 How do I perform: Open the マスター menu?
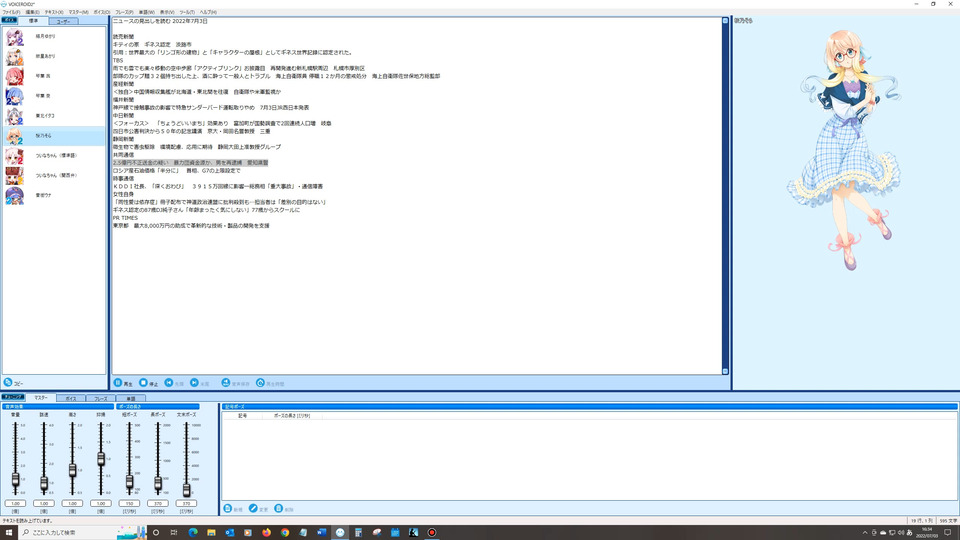click(78, 12)
